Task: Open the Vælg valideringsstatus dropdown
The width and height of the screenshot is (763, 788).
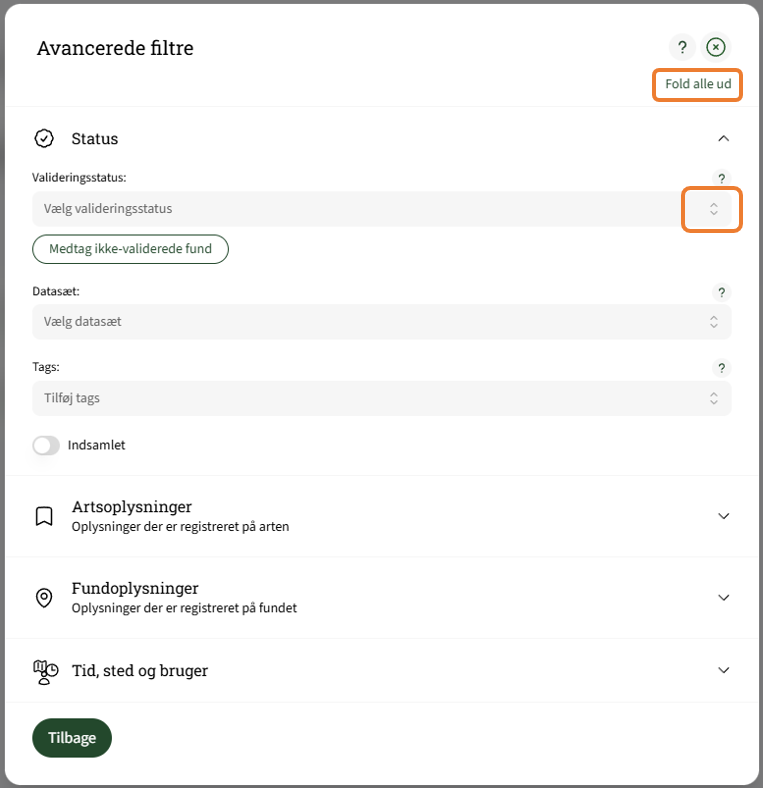Action: [713, 209]
